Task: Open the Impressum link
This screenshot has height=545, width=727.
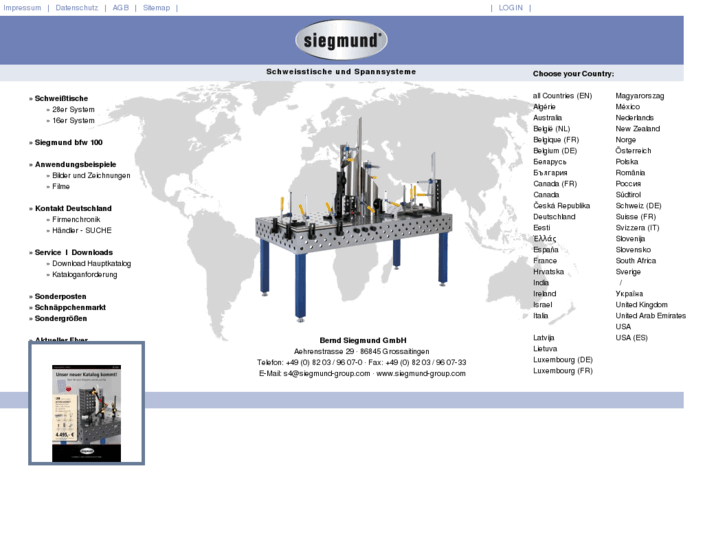Action: click(x=22, y=8)
